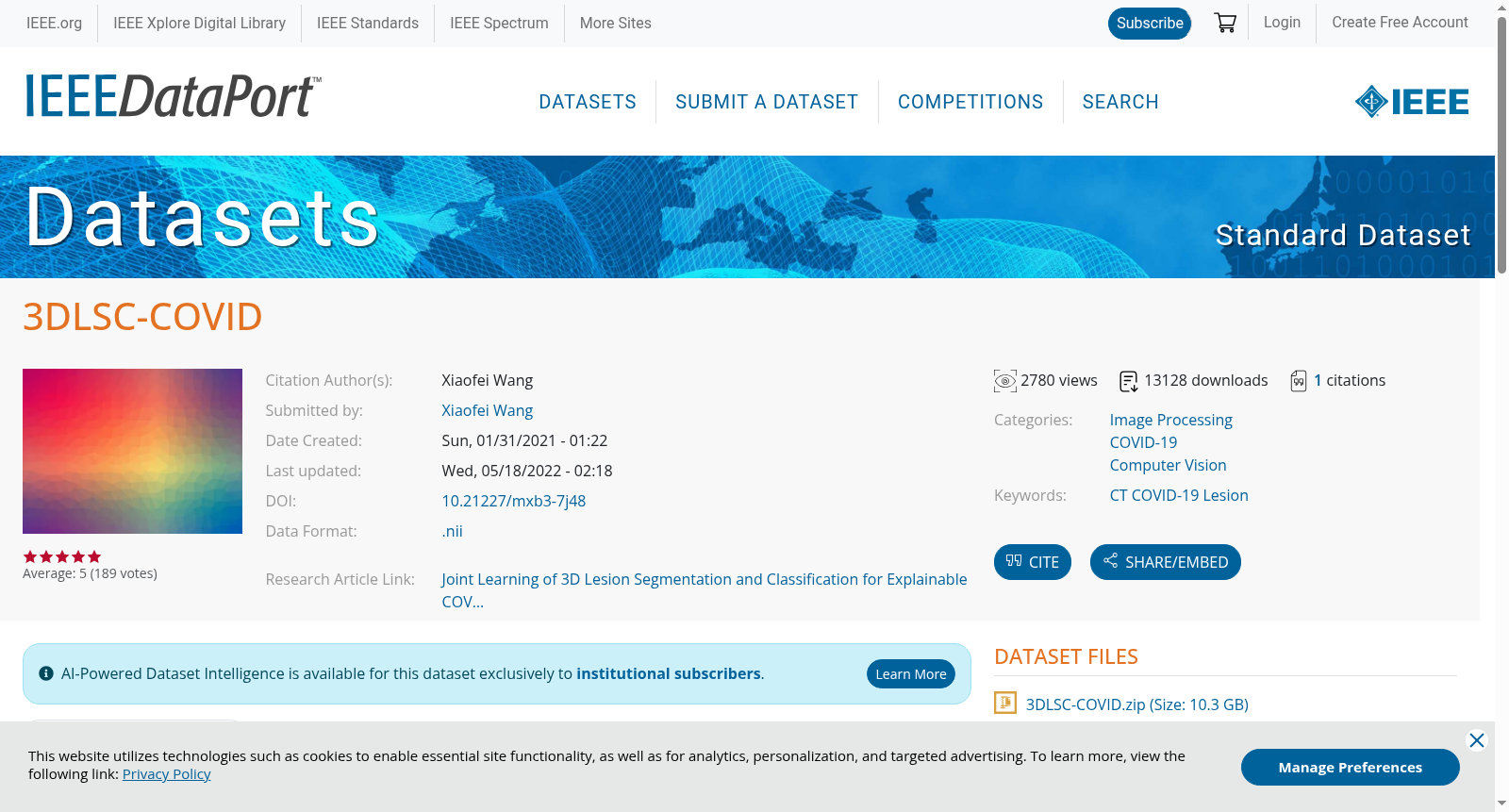Go to IEEE.org link

(54, 23)
